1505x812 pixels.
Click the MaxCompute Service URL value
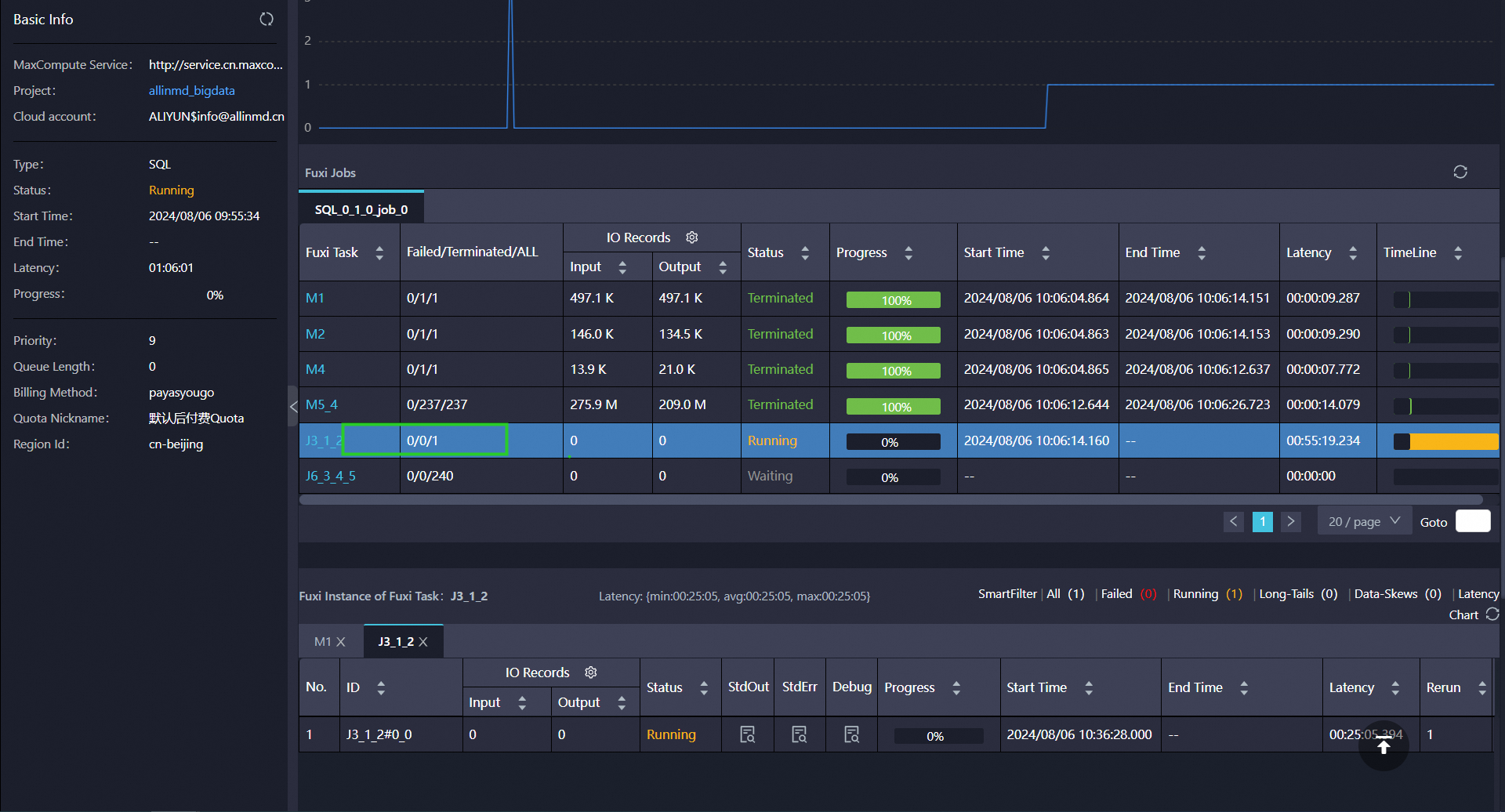216,64
